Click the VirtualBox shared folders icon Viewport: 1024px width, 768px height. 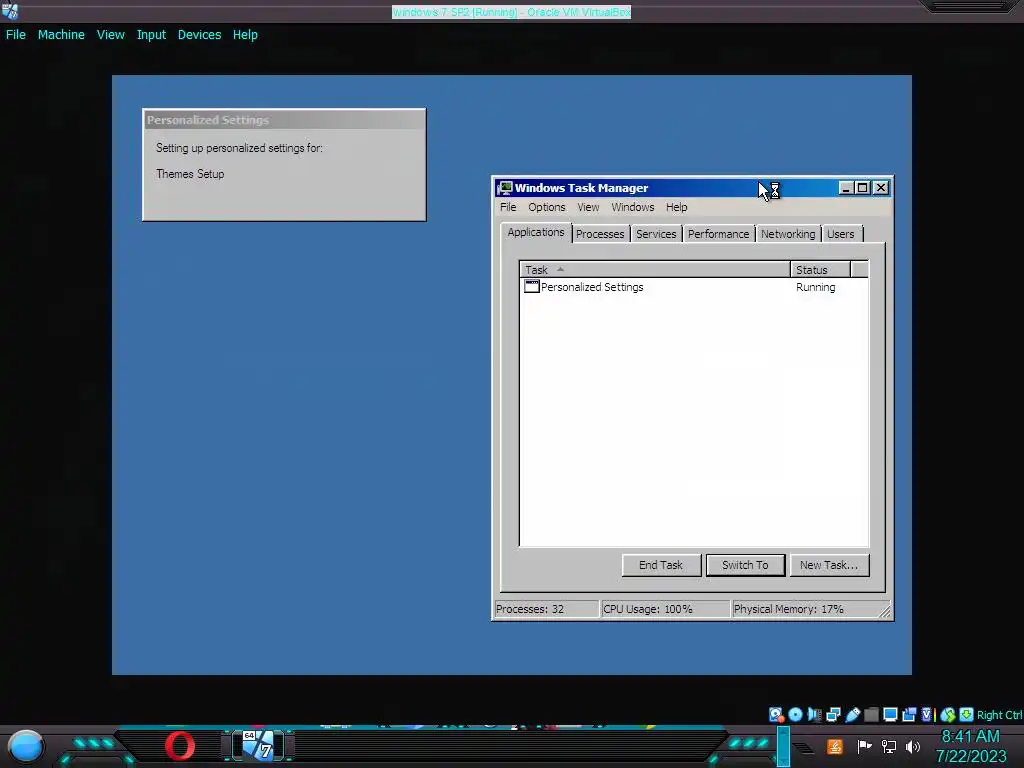[x=871, y=714]
